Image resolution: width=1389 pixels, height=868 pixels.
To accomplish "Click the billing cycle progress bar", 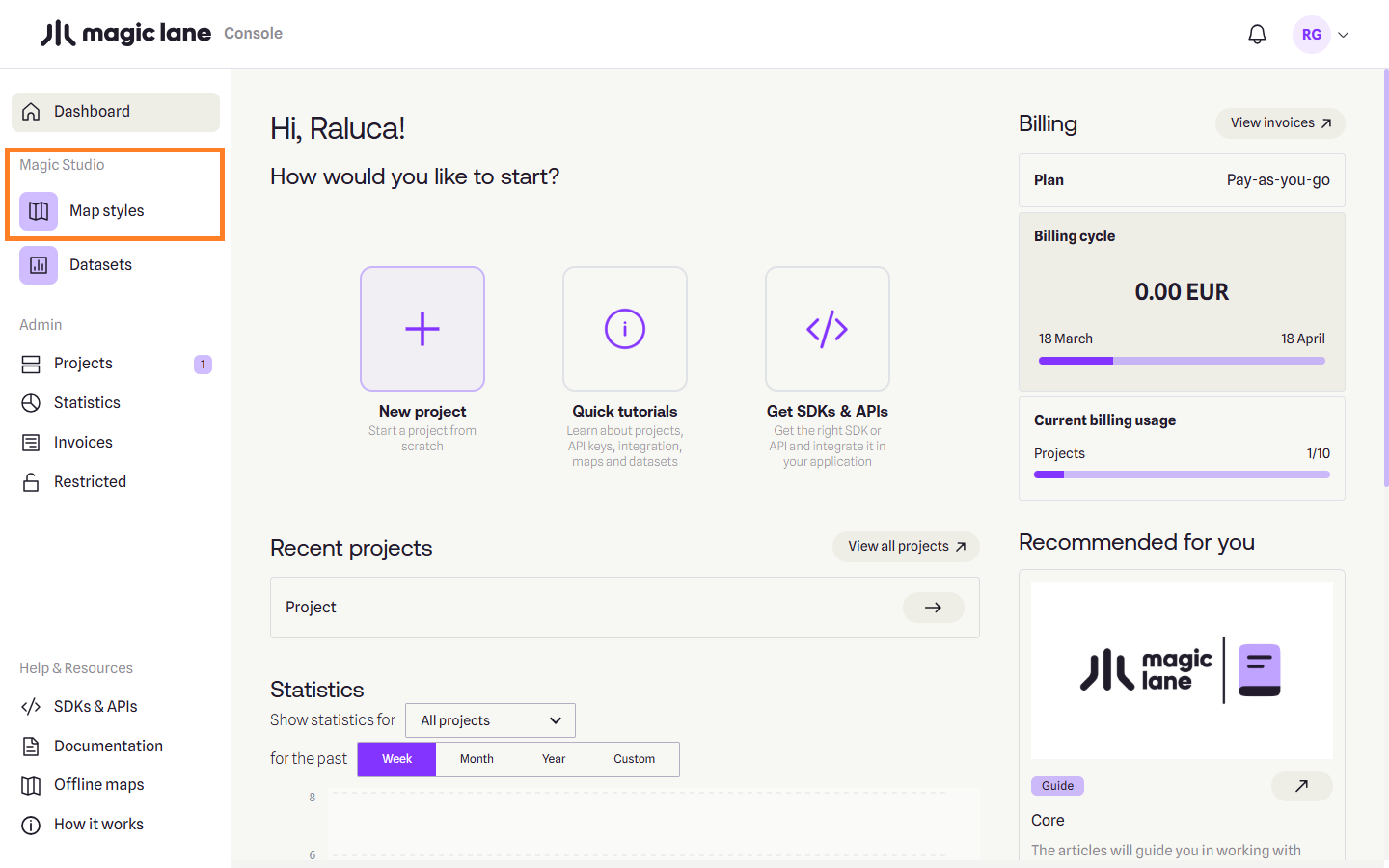I will [1182, 361].
